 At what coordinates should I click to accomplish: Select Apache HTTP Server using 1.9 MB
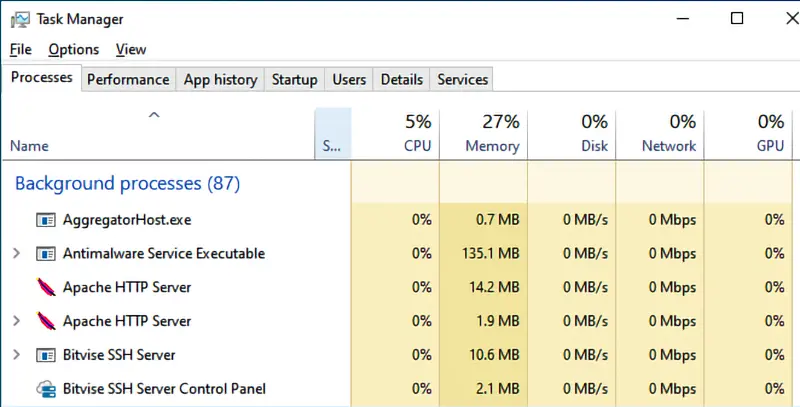point(398,321)
